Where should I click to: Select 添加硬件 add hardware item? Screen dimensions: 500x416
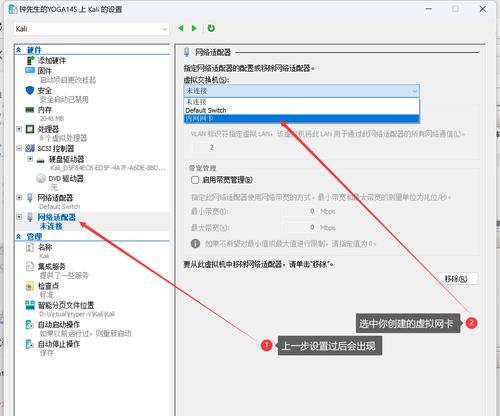pyautogui.click(x=52, y=60)
